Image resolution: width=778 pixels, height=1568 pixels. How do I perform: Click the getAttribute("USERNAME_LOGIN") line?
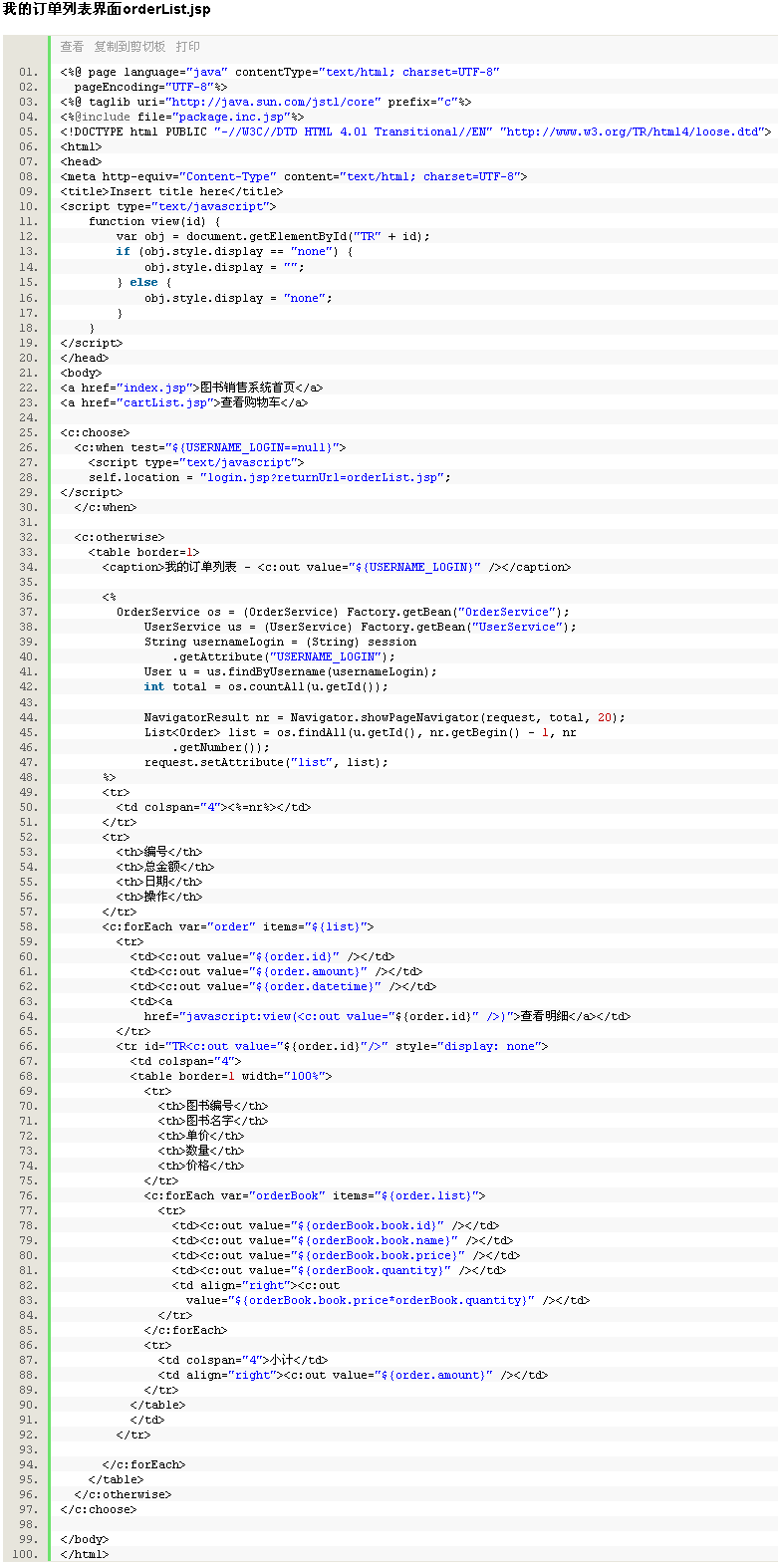pos(284,656)
